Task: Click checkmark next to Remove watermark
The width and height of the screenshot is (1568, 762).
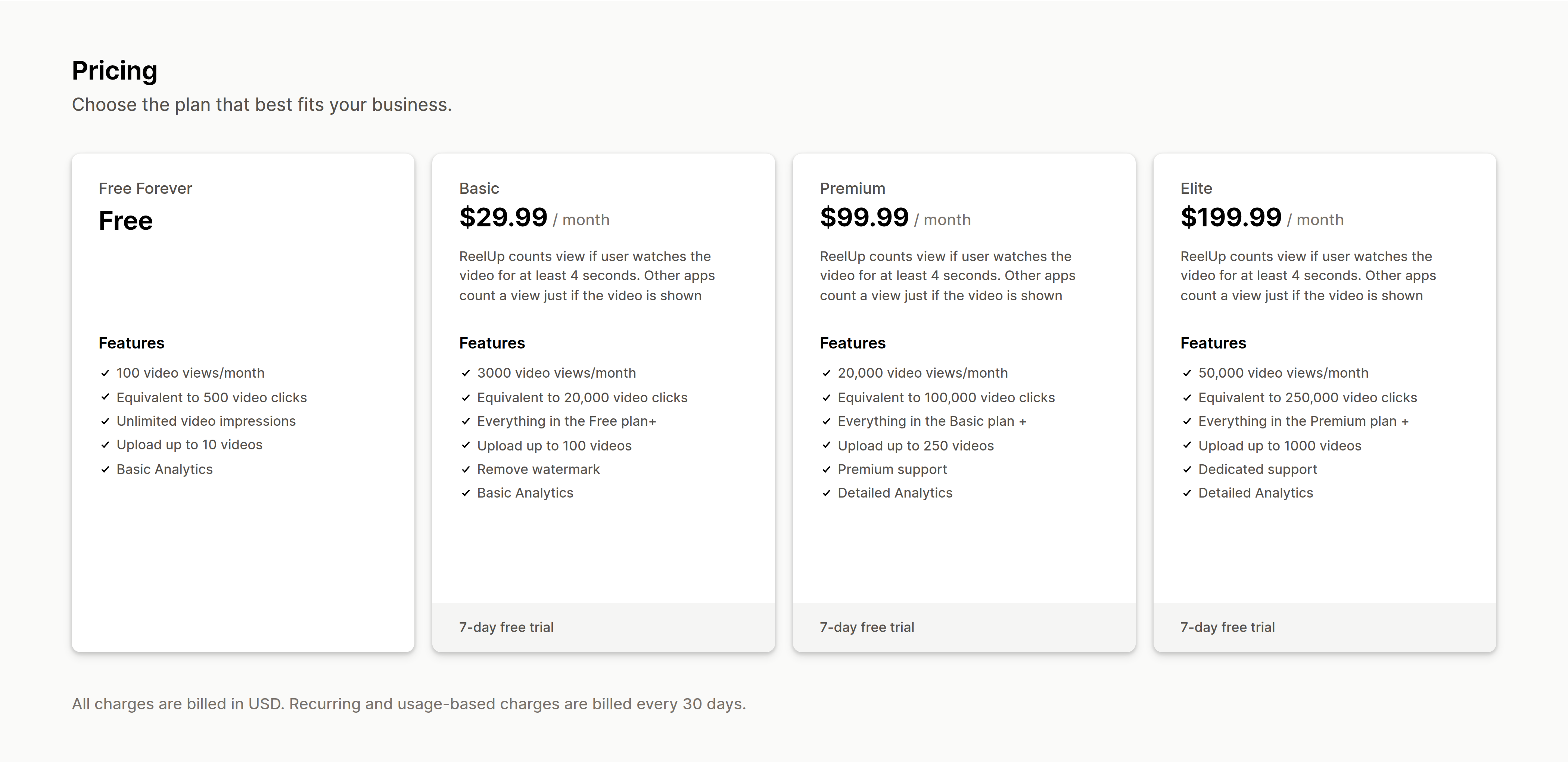Action: pos(466,470)
